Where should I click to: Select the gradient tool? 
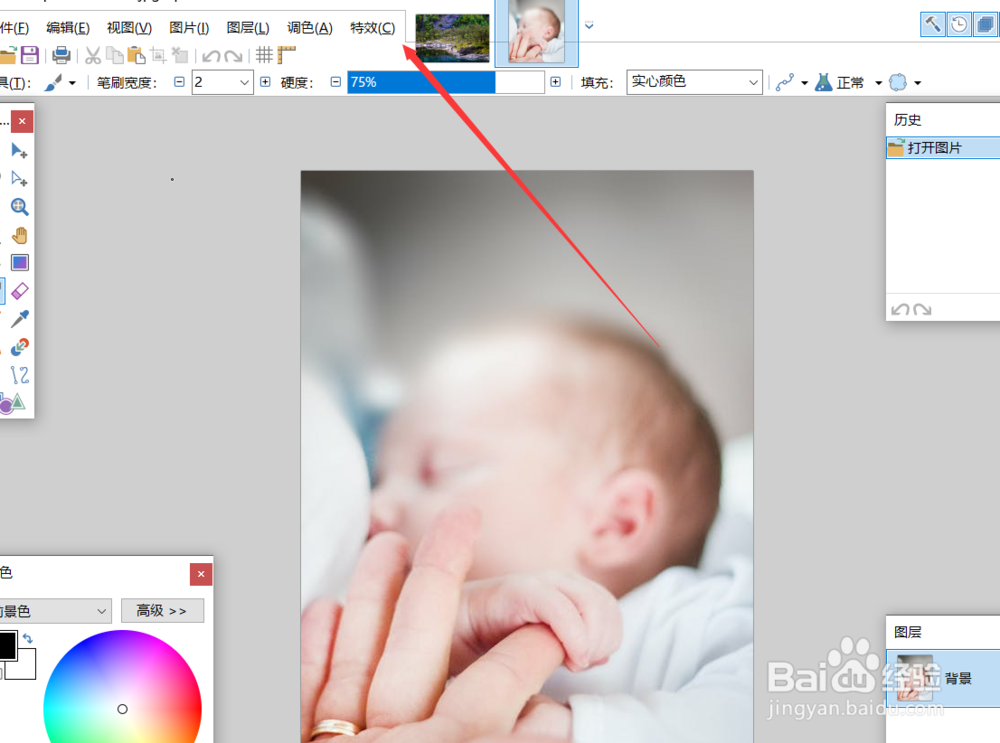[x=19, y=263]
